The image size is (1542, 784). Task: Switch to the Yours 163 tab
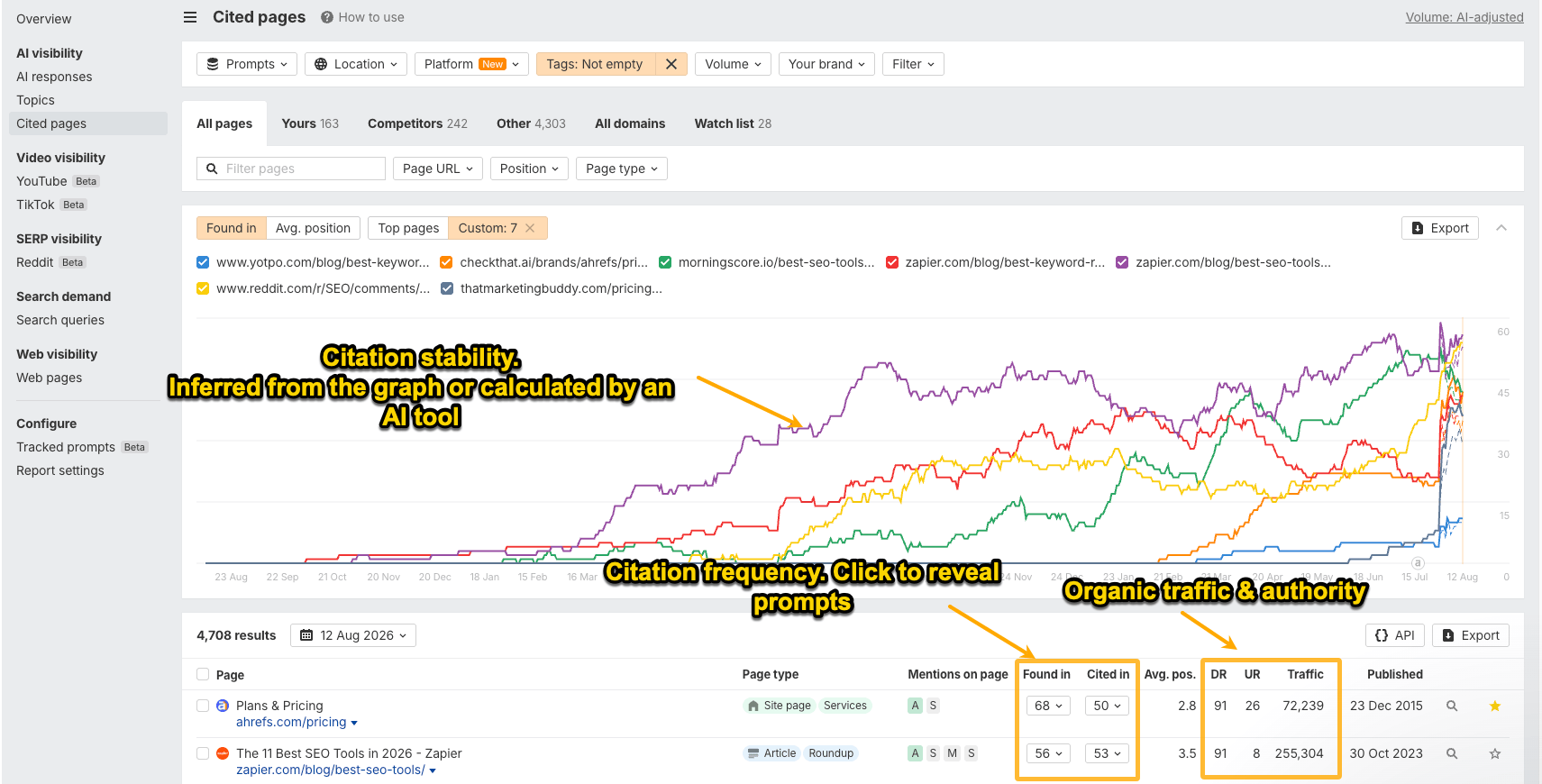310,123
